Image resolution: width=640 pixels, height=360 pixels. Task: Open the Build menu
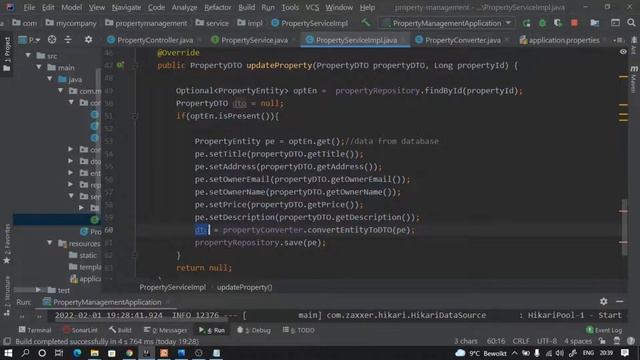[x=247, y=7]
